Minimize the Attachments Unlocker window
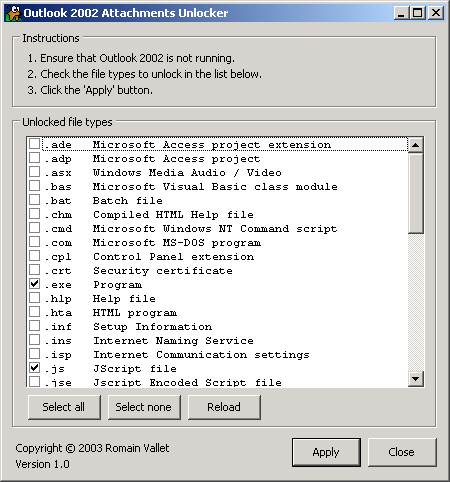This screenshot has height=482, width=450. pyautogui.click(x=401, y=13)
